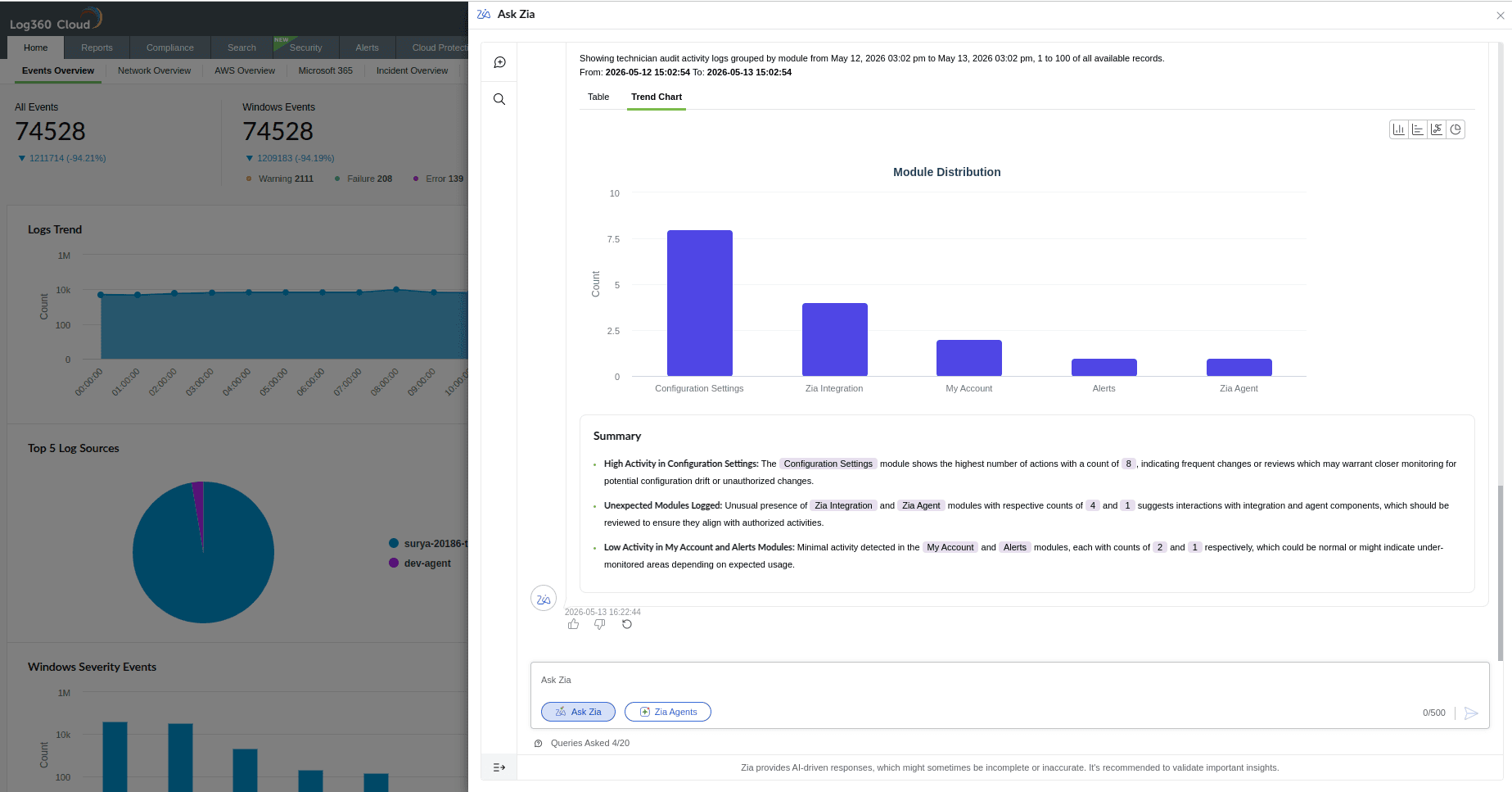Click the Configuration Settings bar
This screenshot has height=792, width=1512.
tap(700, 303)
